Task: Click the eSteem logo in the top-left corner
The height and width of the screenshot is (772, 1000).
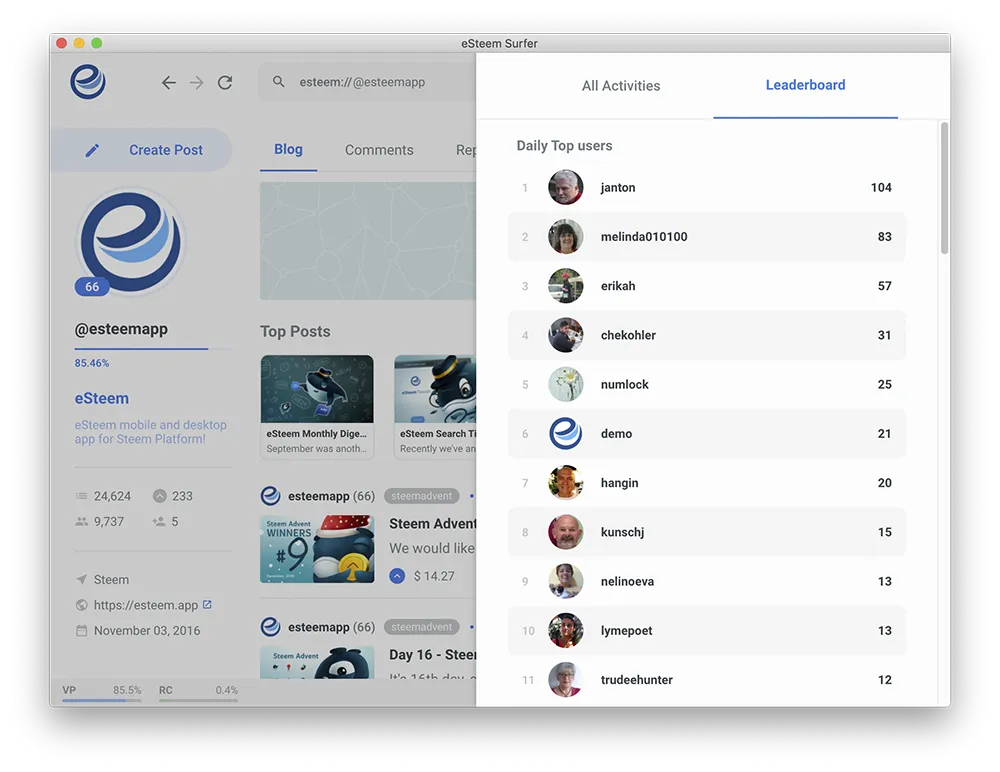Action: [88, 82]
